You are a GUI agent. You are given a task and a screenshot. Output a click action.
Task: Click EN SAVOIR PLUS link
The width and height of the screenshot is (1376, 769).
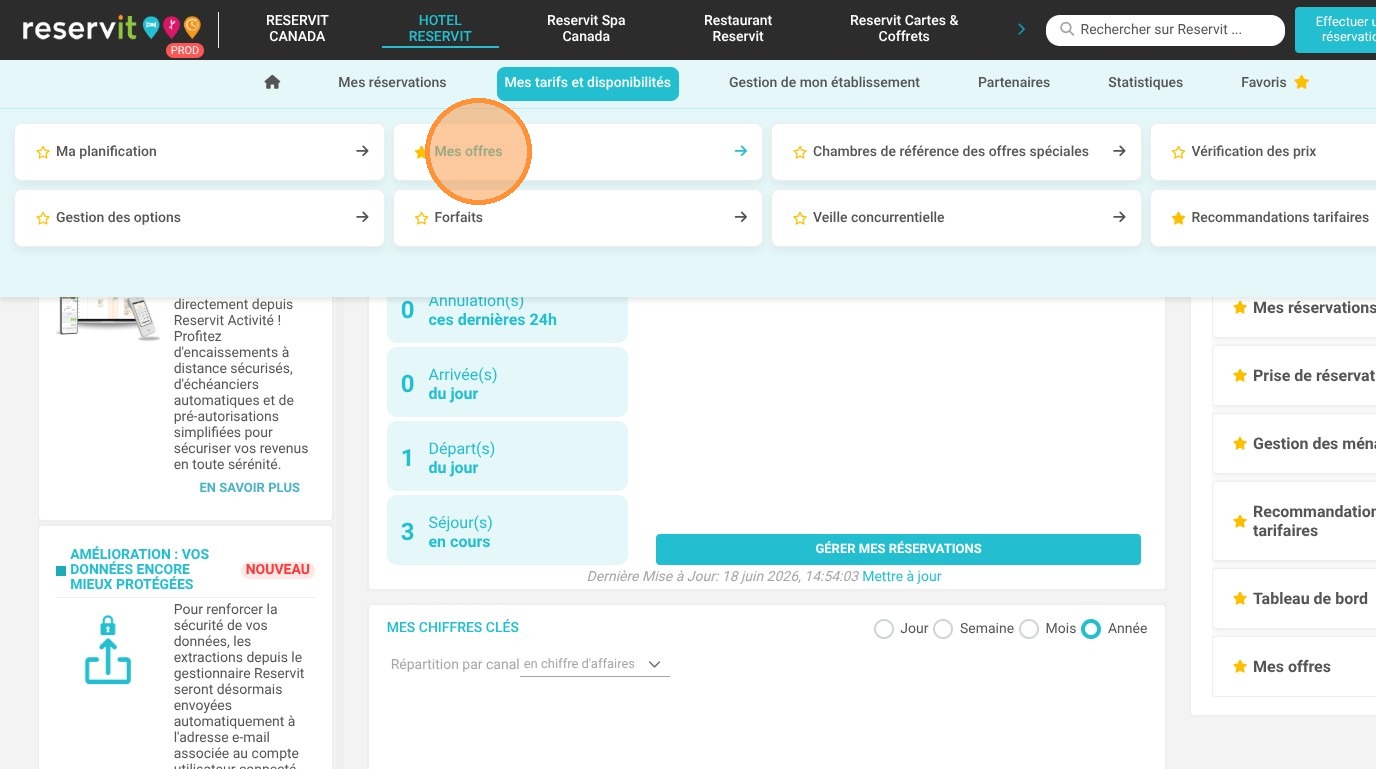[x=250, y=488]
